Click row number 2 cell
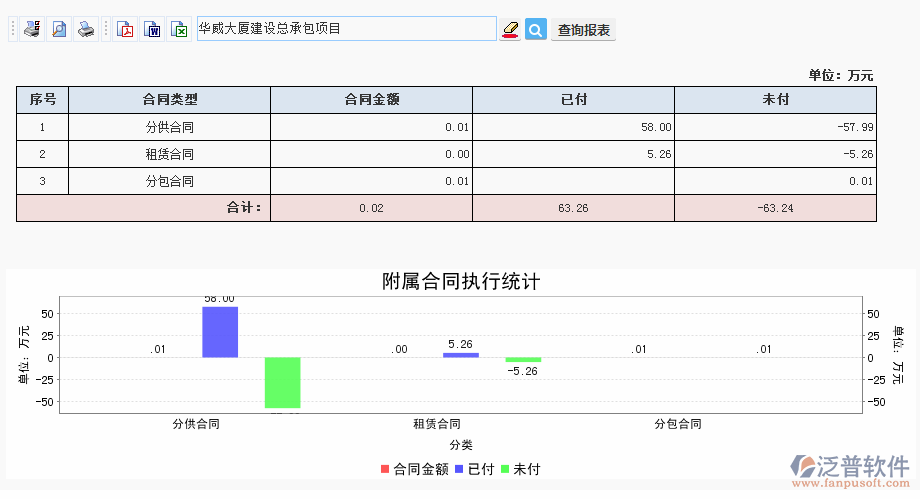Screen dimensions: 920x499 click(x=43, y=154)
